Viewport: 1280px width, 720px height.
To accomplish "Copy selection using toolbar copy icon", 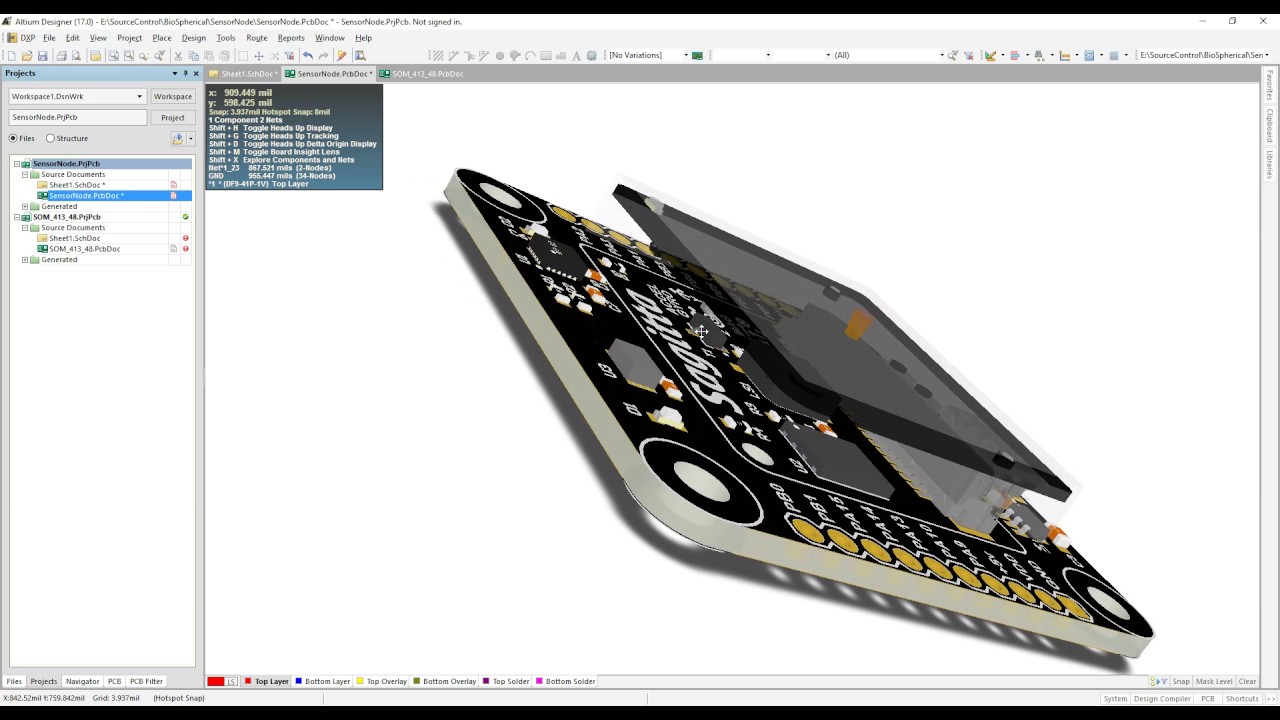I will tap(193, 55).
